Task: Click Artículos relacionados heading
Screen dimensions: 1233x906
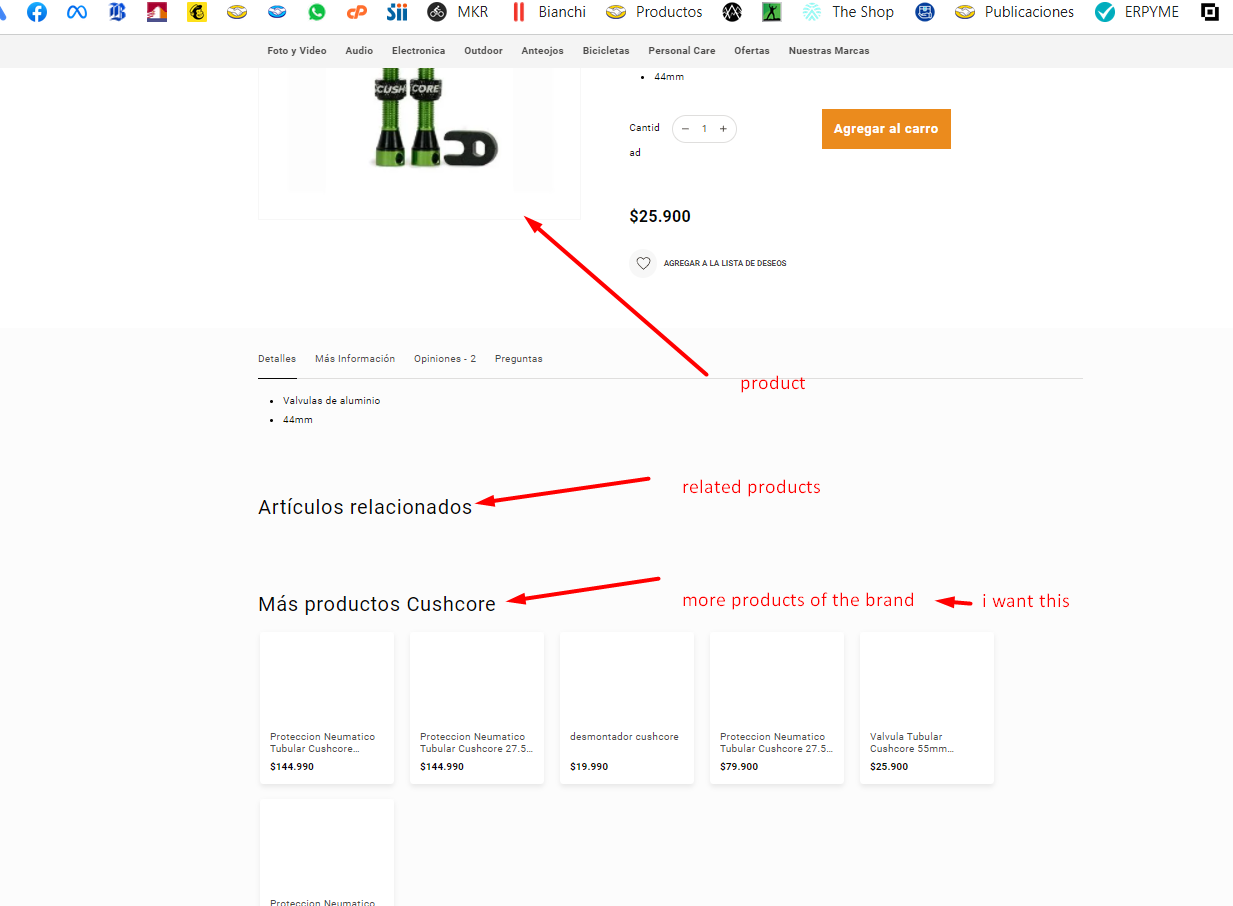Action: coord(365,507)
